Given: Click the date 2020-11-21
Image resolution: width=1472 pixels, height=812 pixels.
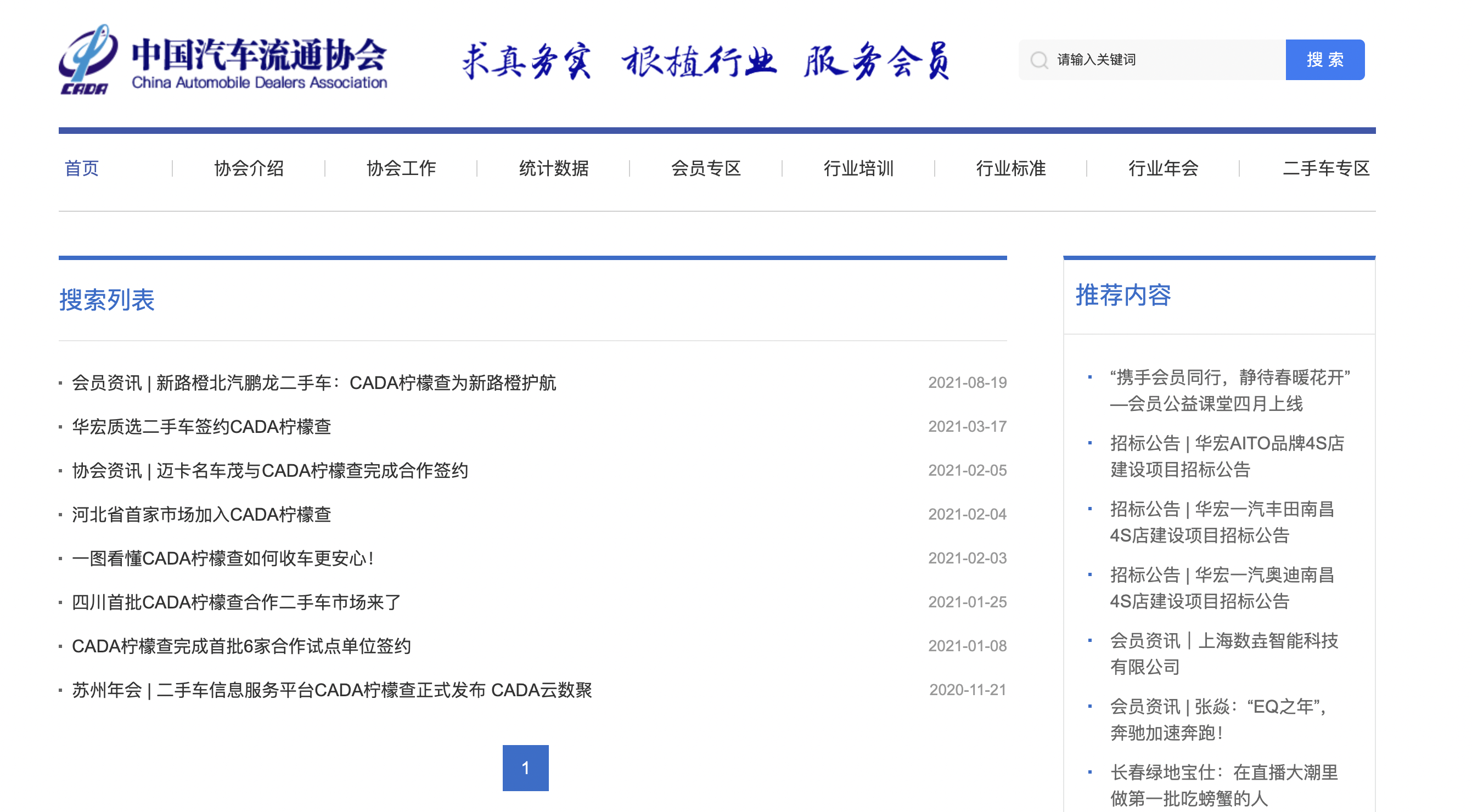Looking at the screenshot, I should click(968, 690).
